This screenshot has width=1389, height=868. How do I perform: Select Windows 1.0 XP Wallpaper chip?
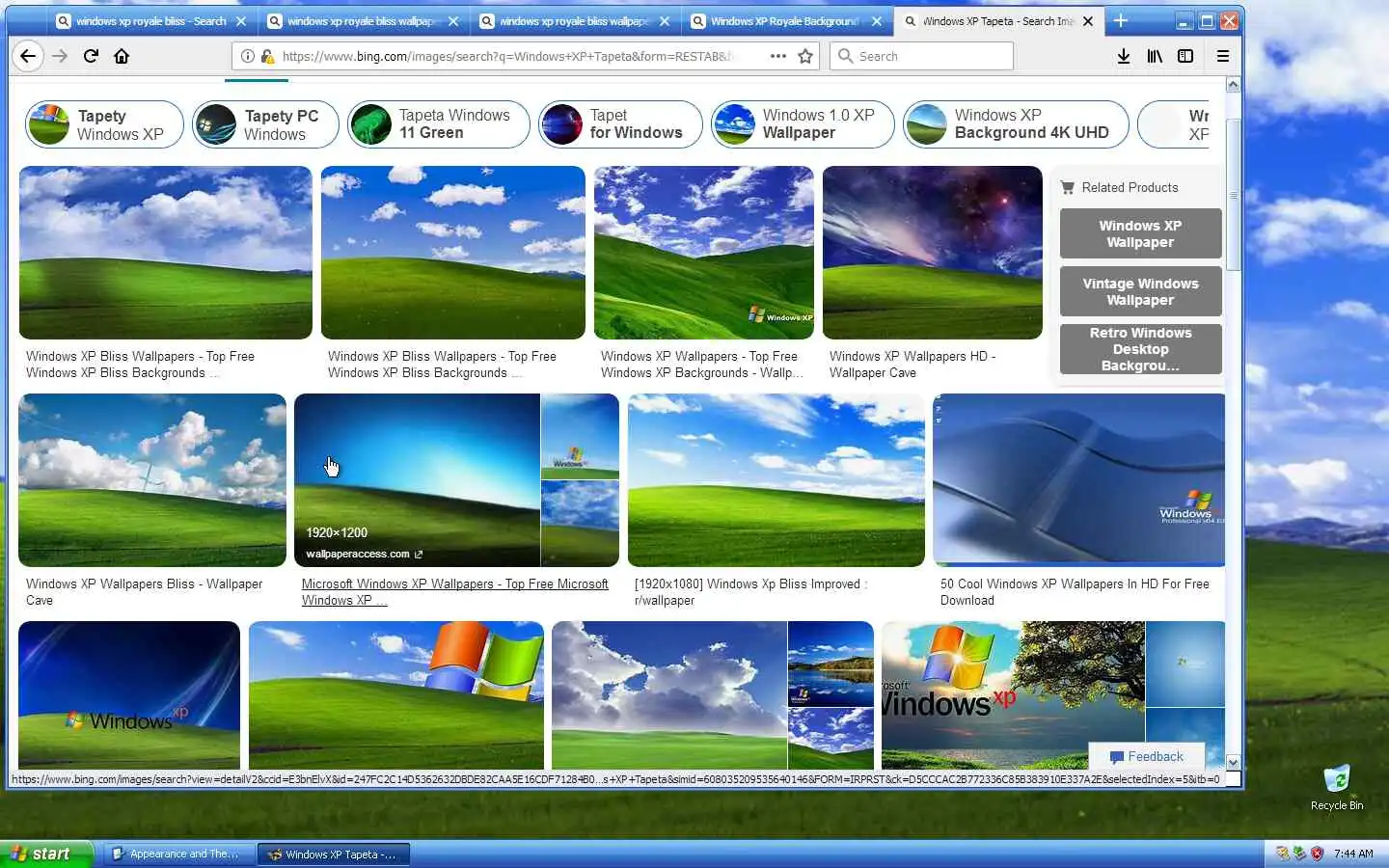pos(803,124)
